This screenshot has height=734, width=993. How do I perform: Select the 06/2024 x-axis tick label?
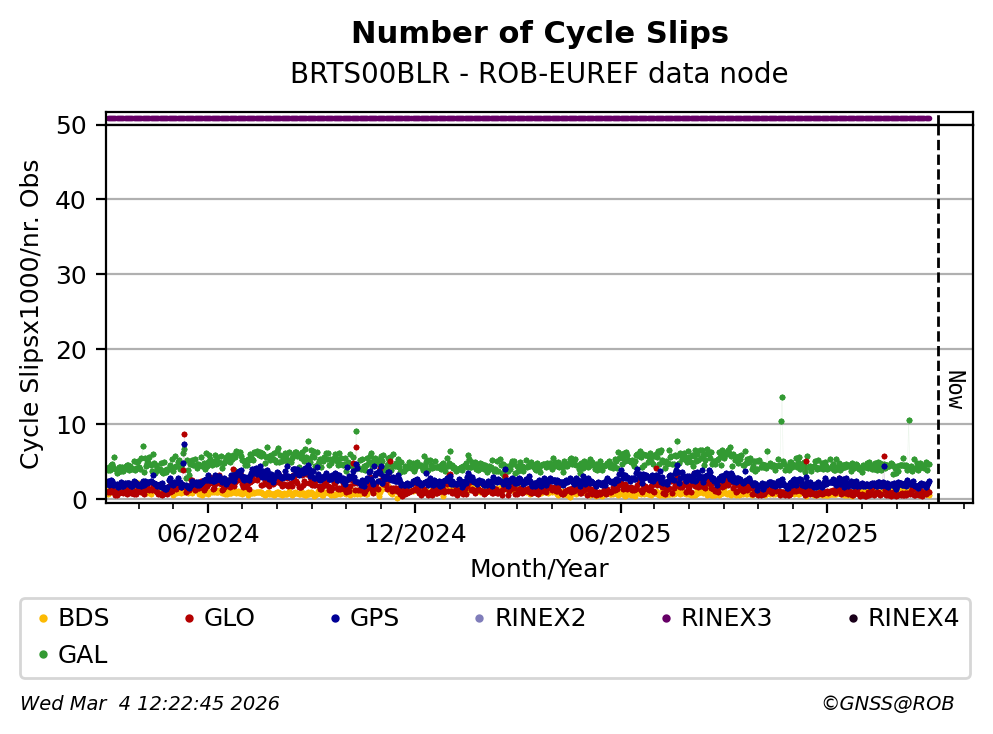pyautogui.click(x=207, y=534)
